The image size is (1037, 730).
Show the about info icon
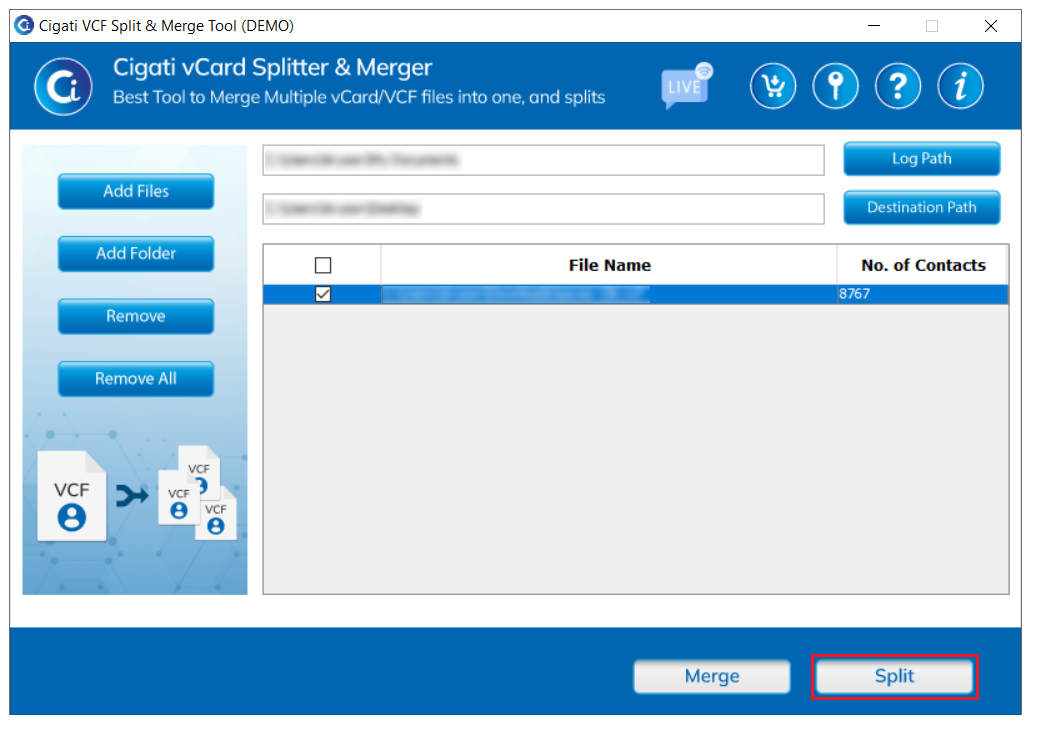coord(960,86)
